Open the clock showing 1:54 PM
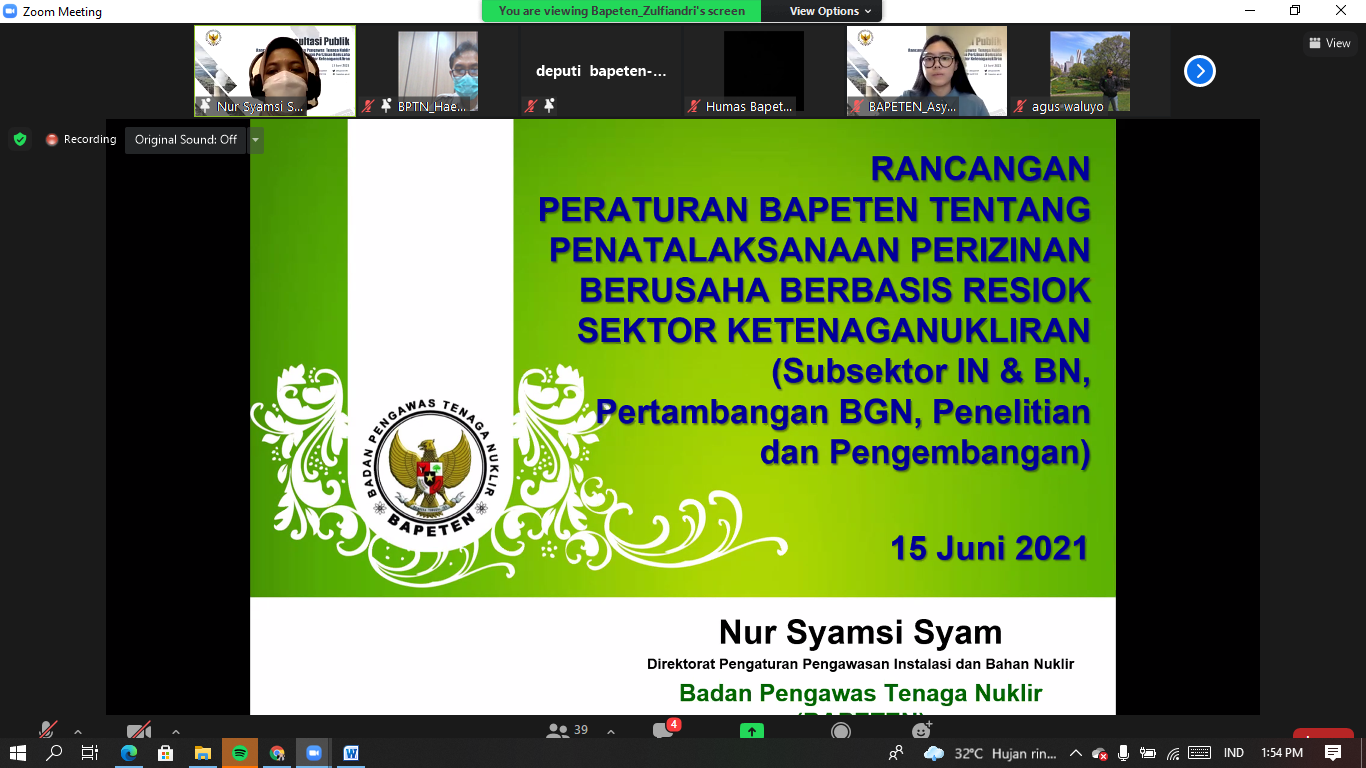 point(1282,753)
